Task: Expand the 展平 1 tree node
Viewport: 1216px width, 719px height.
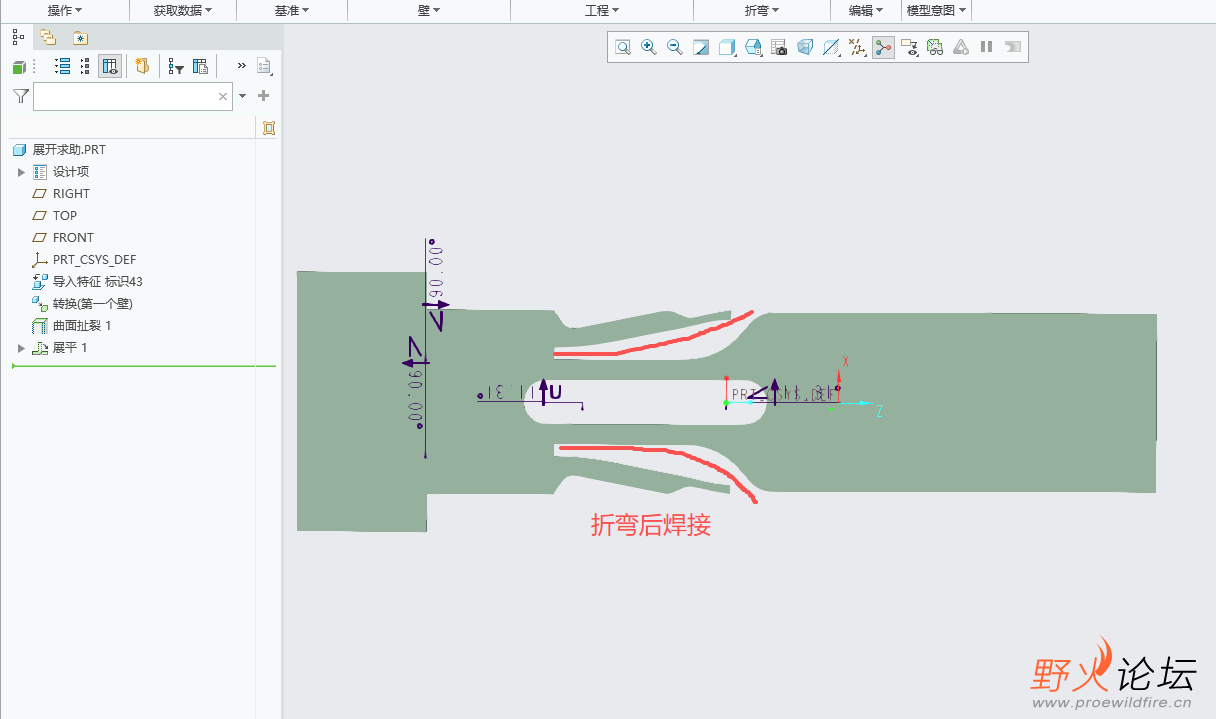Action: pyautogui.click(x=21, y=348)
